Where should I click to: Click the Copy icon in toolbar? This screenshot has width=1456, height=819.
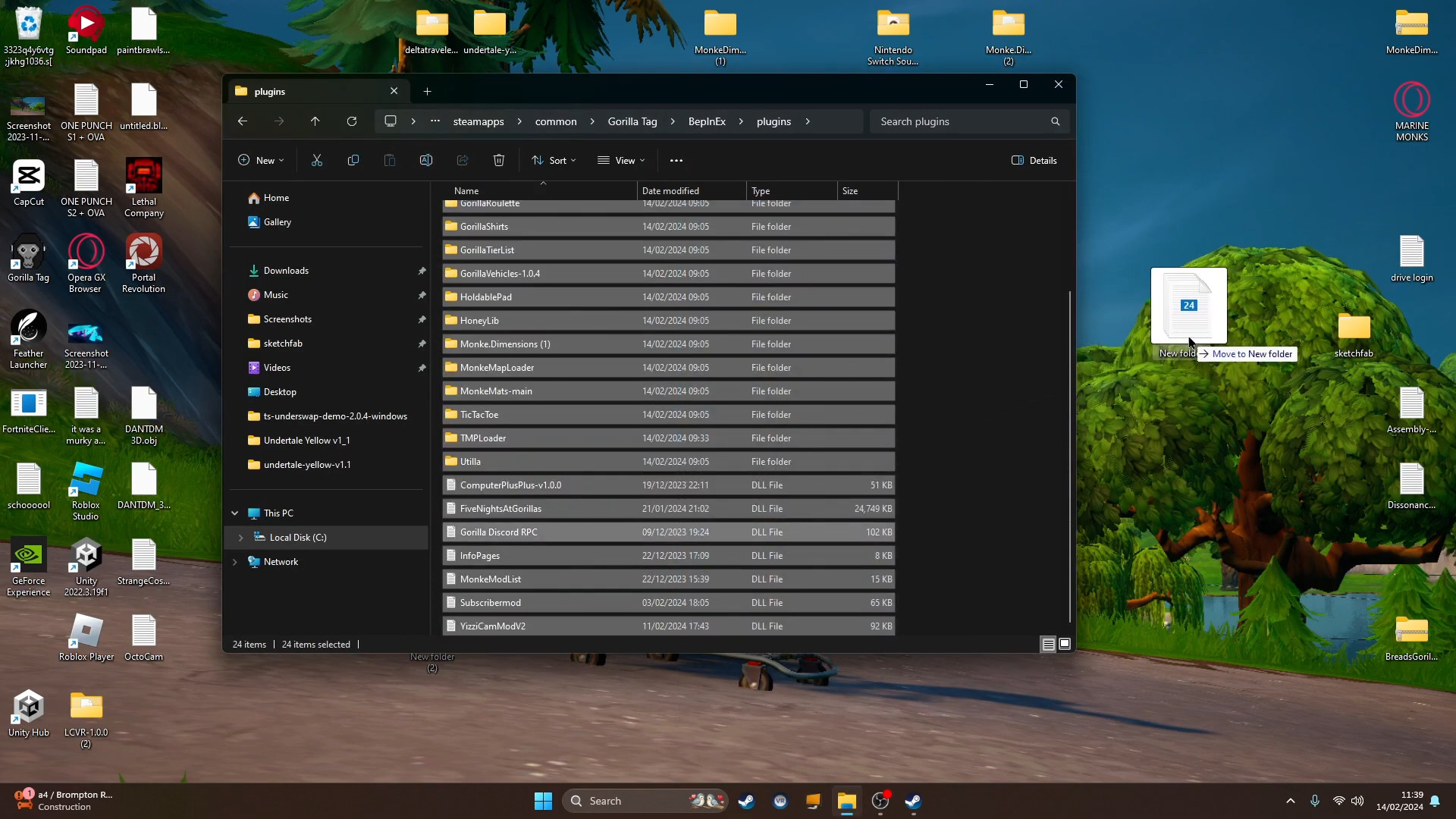(x=353, y=160)
